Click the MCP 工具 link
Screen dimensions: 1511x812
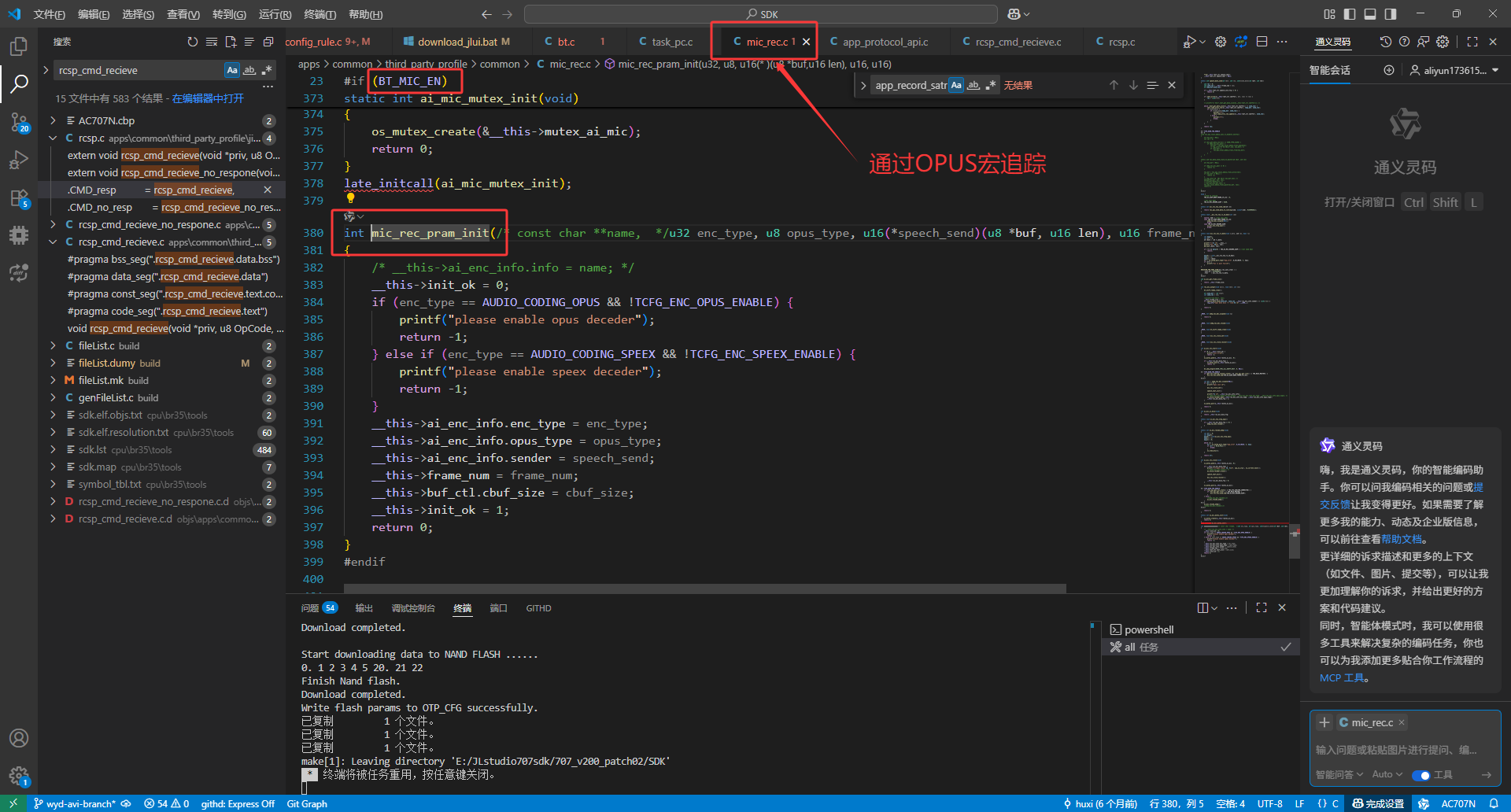[x=1343, y=677]
